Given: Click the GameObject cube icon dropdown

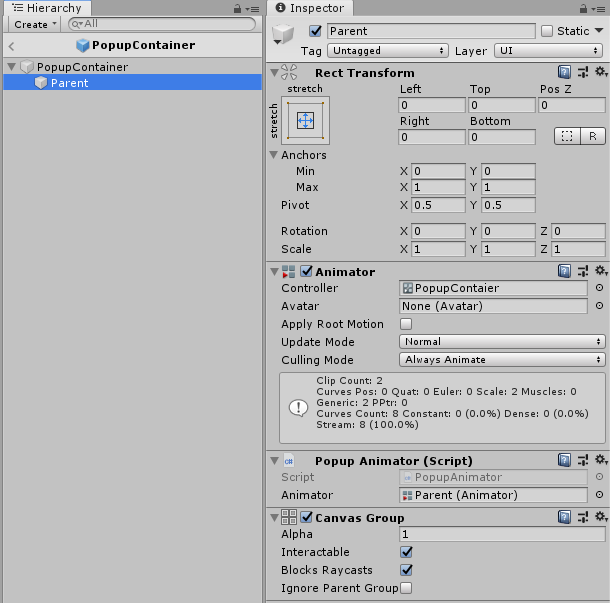Looking at the screenshot, I should click(283, 35).
